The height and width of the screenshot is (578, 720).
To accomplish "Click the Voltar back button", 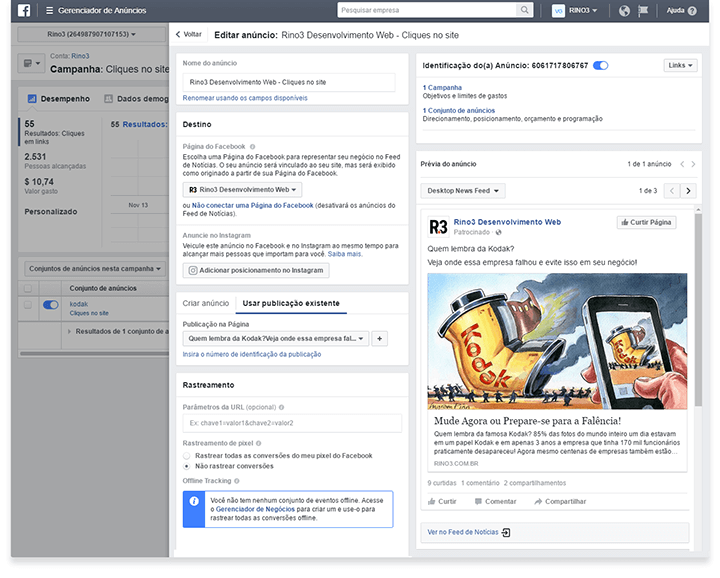I will (x=189, y=34).
